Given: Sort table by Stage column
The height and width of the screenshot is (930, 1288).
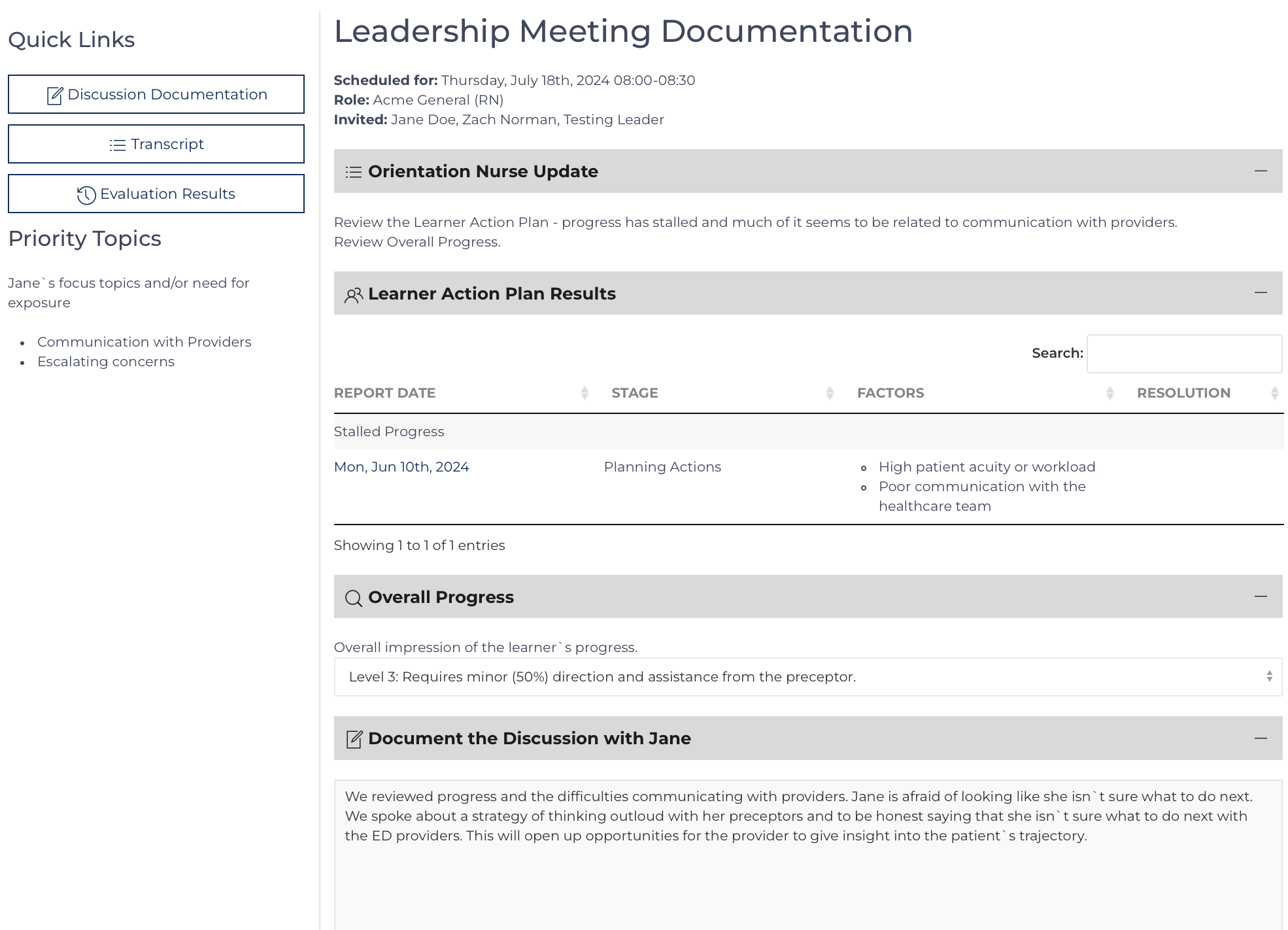Looking at the screenshot, I should (722, 393).
